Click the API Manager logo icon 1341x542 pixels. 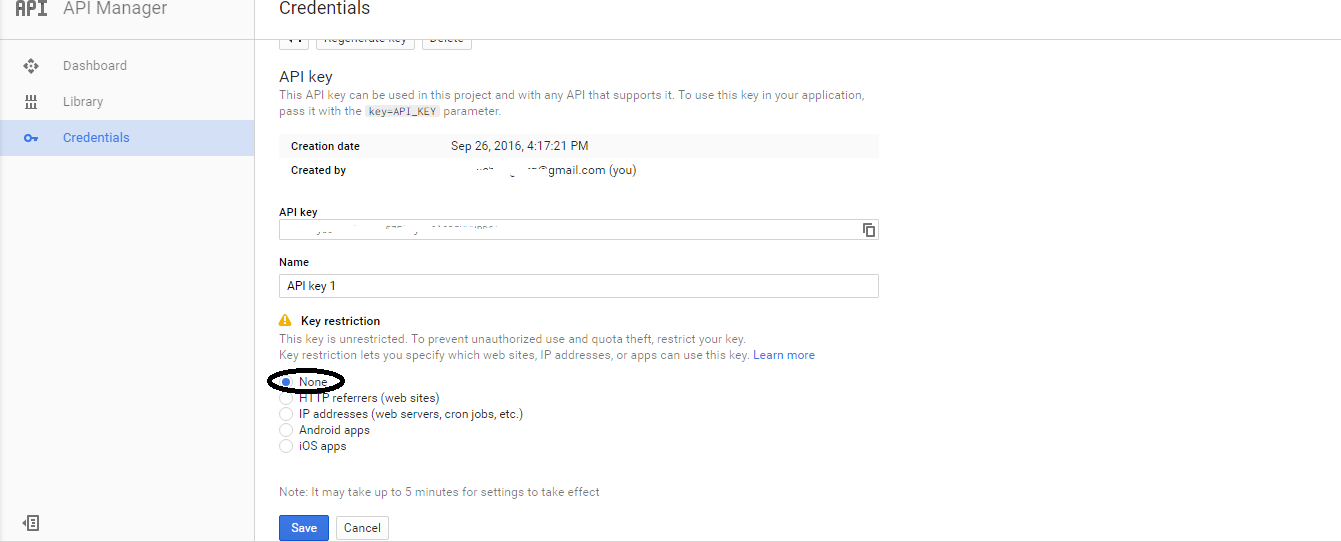point(31,8)
